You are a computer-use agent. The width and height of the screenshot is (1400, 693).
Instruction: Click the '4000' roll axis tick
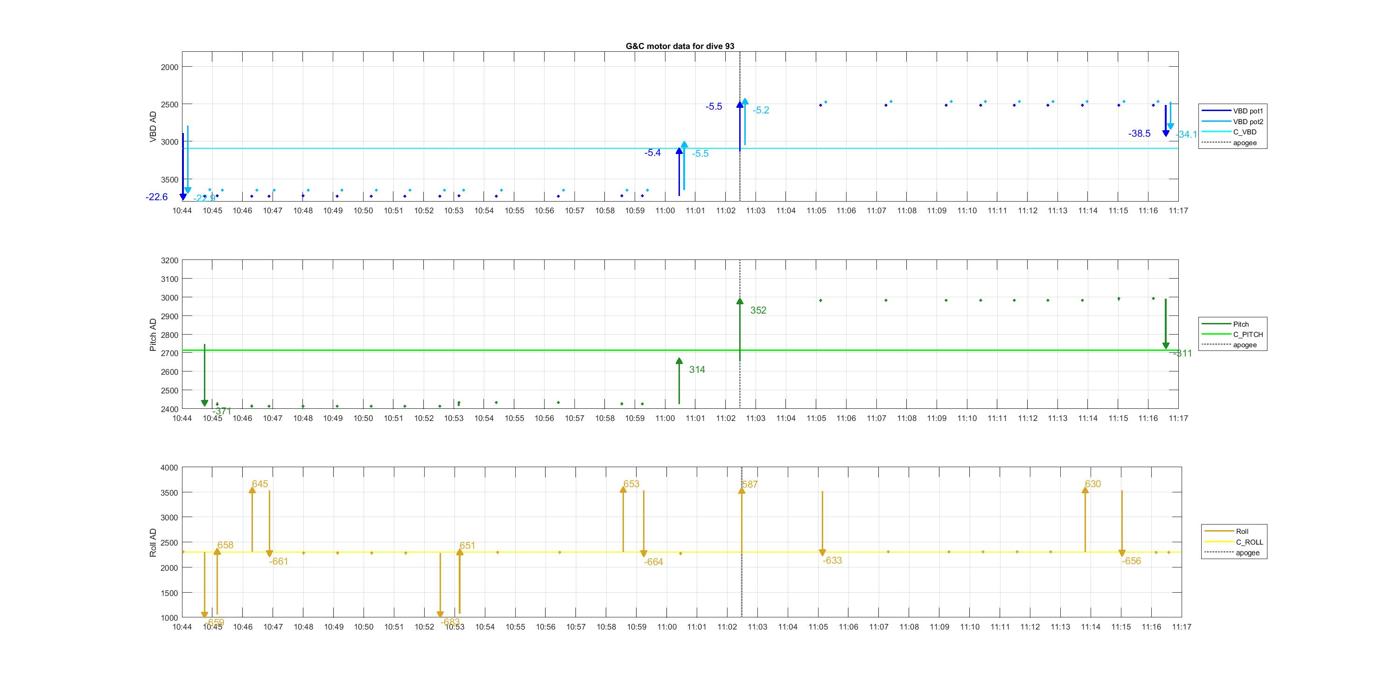(x=169, y=467)
